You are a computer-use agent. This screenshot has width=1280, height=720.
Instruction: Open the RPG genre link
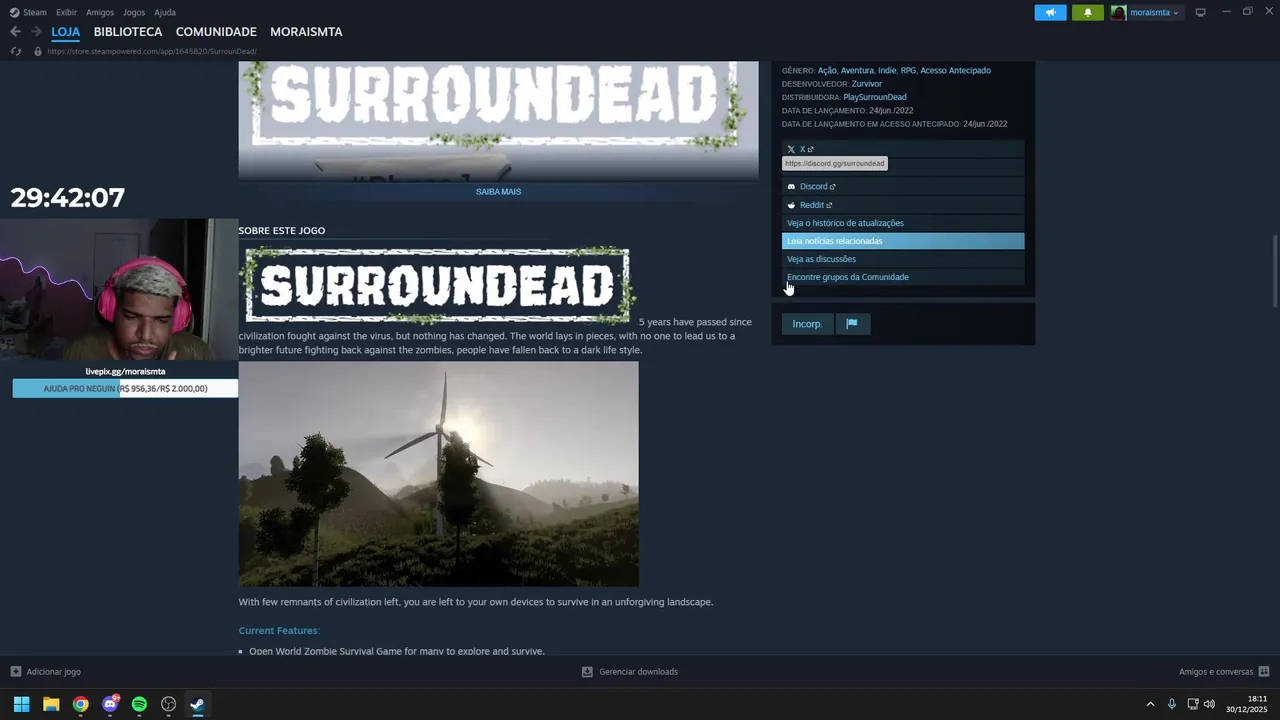click(x=908, y=71)
